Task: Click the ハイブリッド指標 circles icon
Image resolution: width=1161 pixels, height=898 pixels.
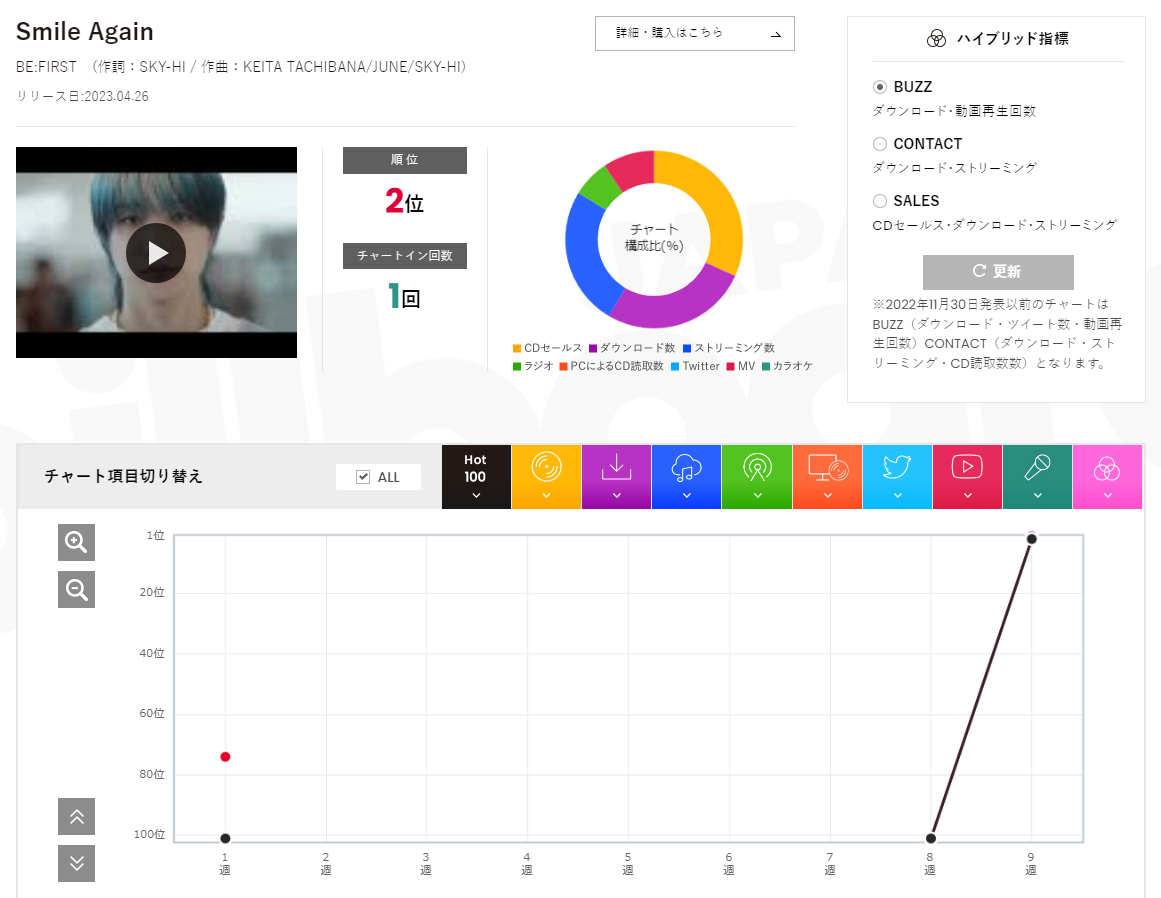Action: point(936,38)
